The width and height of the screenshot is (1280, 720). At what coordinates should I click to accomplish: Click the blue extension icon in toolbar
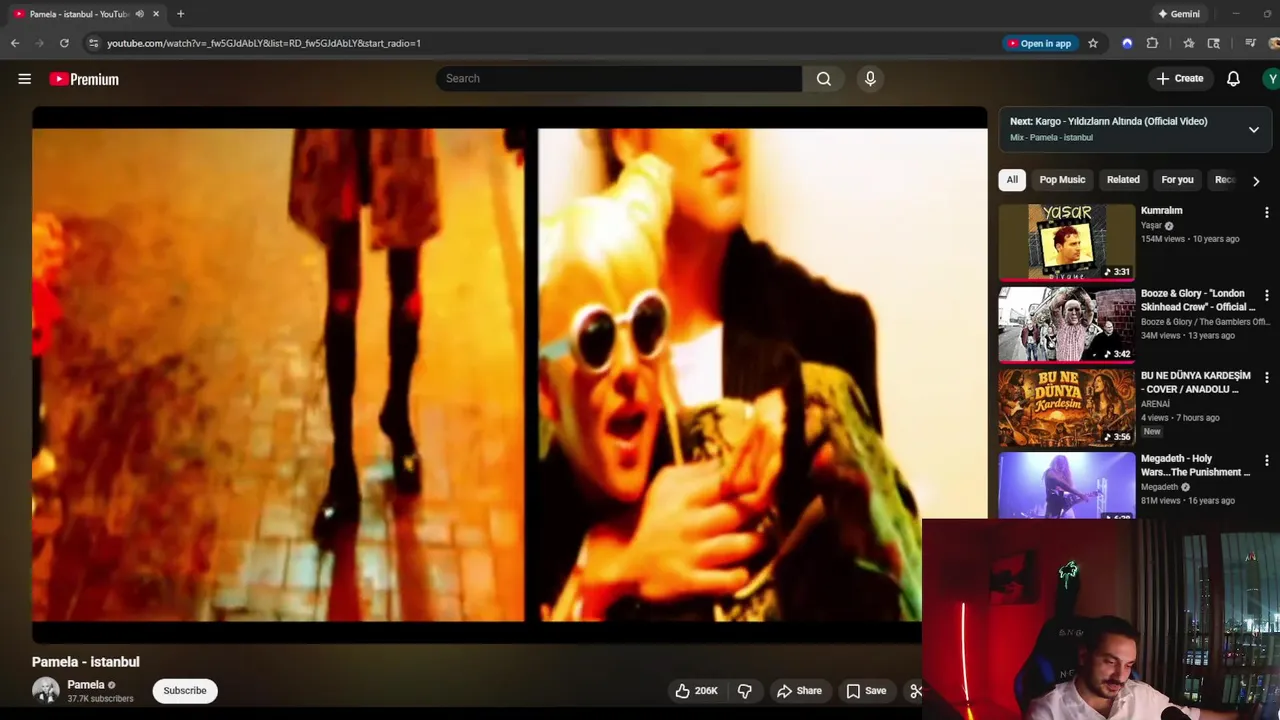(1127, 43)
